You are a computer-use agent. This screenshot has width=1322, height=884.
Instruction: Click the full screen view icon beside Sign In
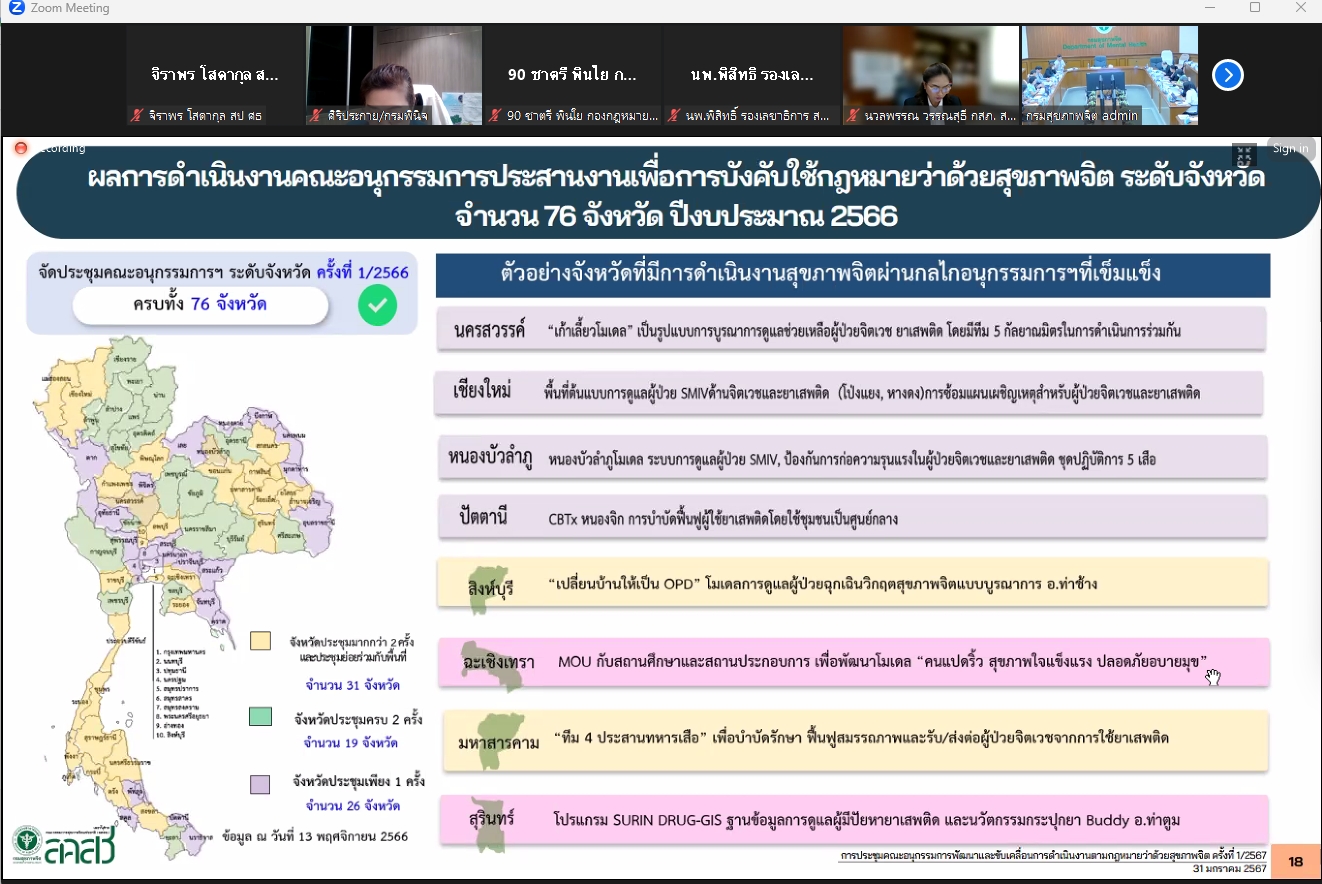click(1244, 155)
